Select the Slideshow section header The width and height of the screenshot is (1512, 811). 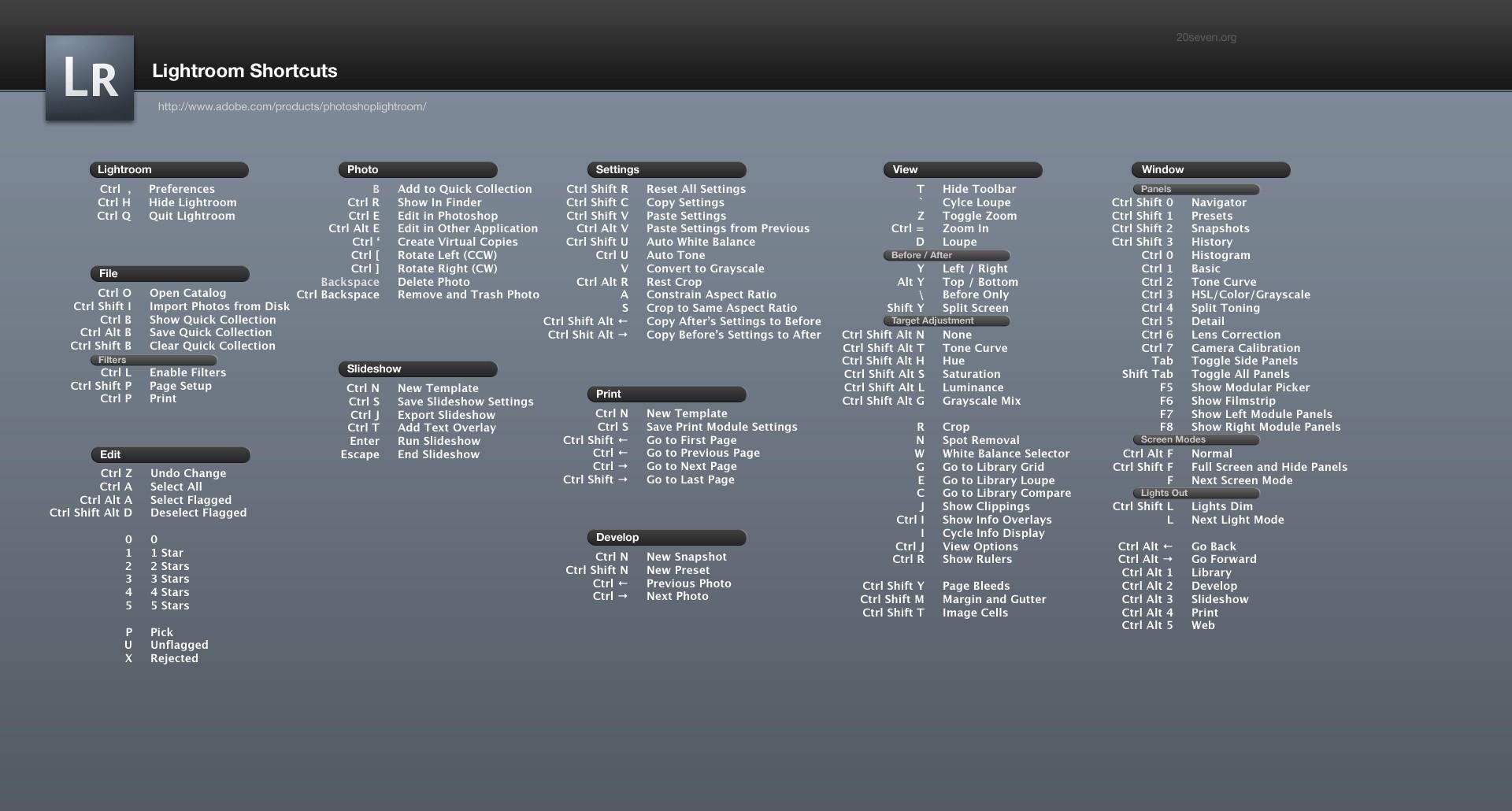[418, 369]
